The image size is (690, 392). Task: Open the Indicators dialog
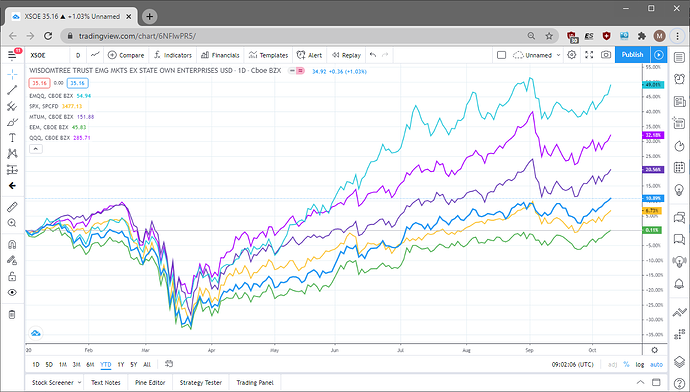[172, 55]
